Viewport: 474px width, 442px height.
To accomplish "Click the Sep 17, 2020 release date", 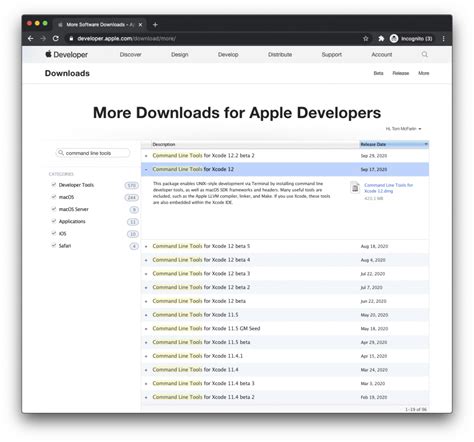I will click(374, 169).
